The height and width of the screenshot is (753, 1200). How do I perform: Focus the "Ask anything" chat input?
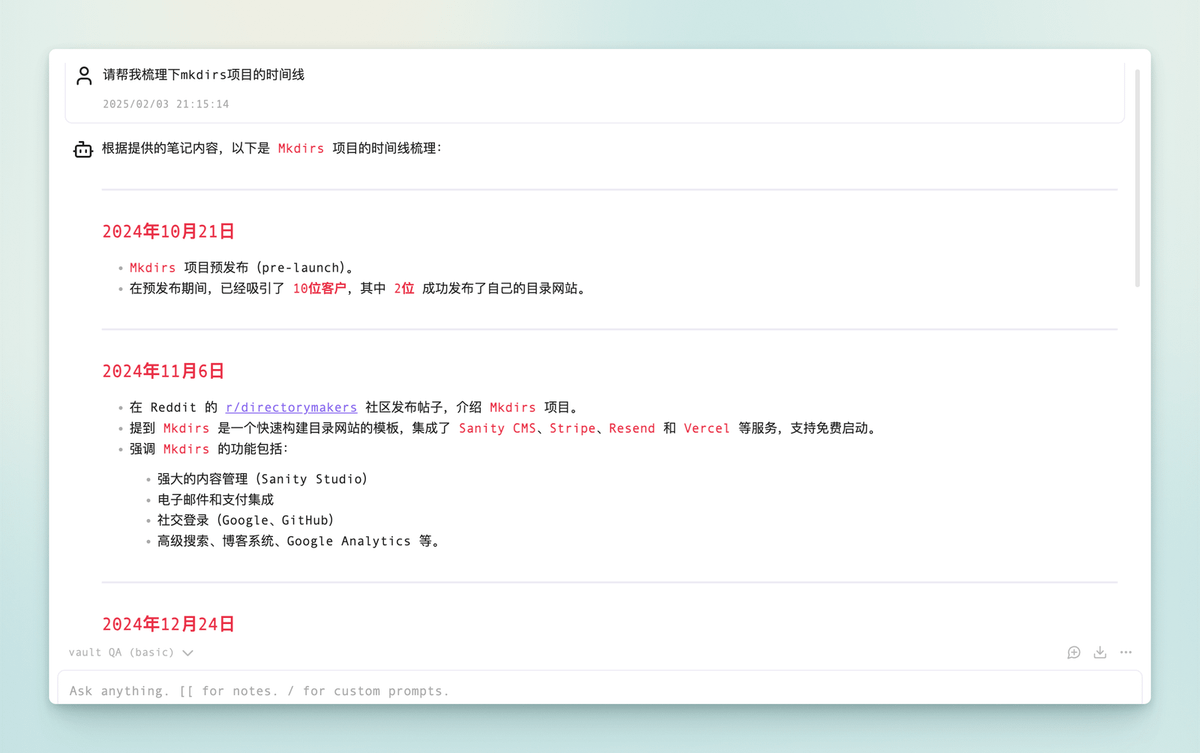[600, 690]
